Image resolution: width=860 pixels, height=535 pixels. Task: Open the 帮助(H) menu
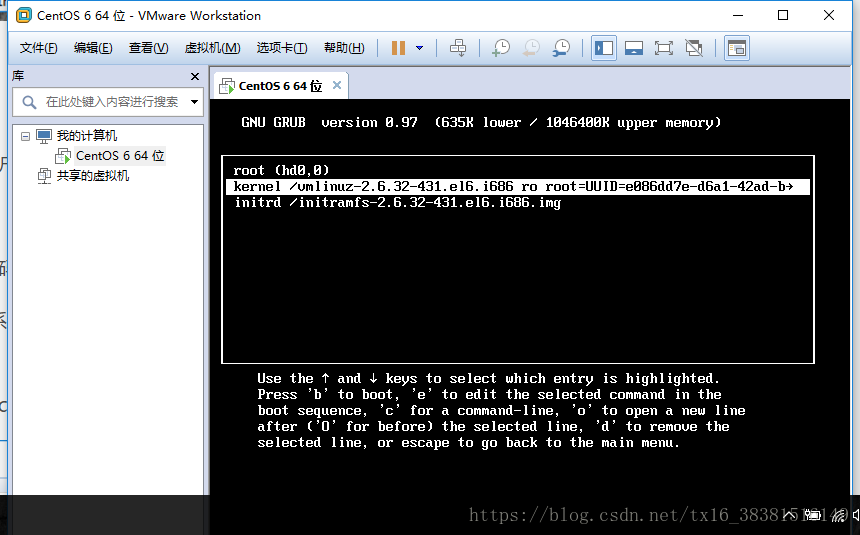point(344,48)
